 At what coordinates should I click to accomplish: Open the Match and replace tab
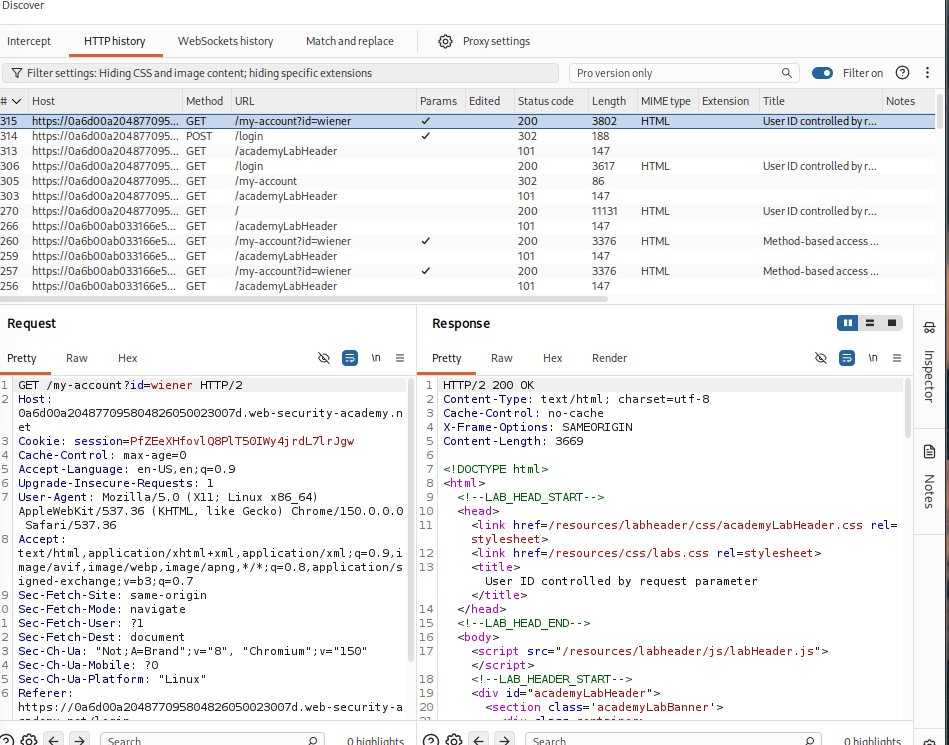[x=350, y=41]
